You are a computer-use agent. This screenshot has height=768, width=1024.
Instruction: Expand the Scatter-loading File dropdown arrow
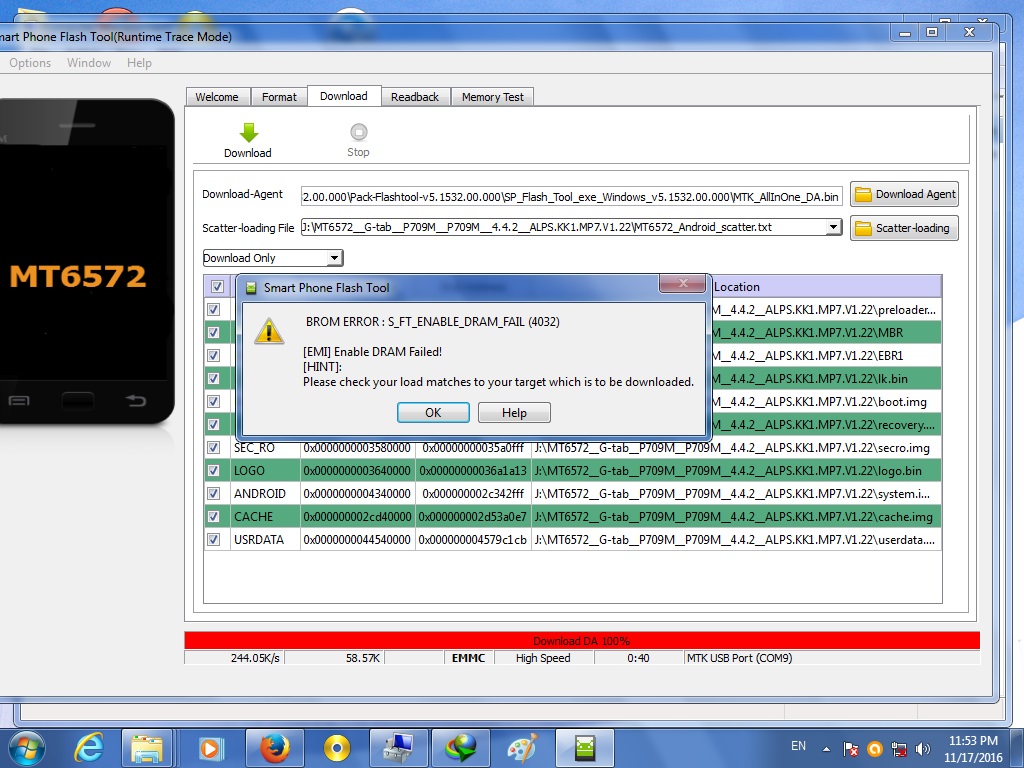tap(833, 227)
